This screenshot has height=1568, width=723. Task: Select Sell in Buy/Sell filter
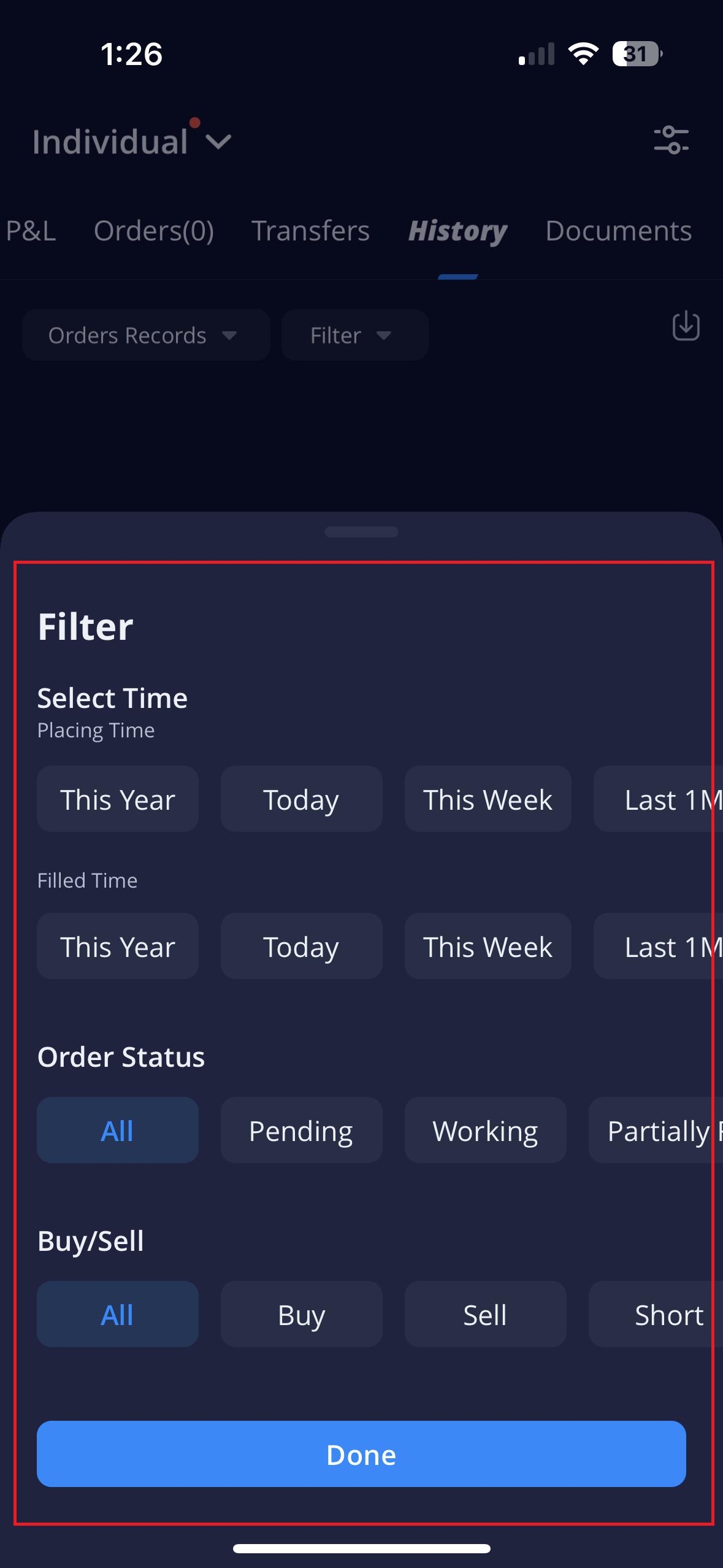click(x=485, y=1315)
